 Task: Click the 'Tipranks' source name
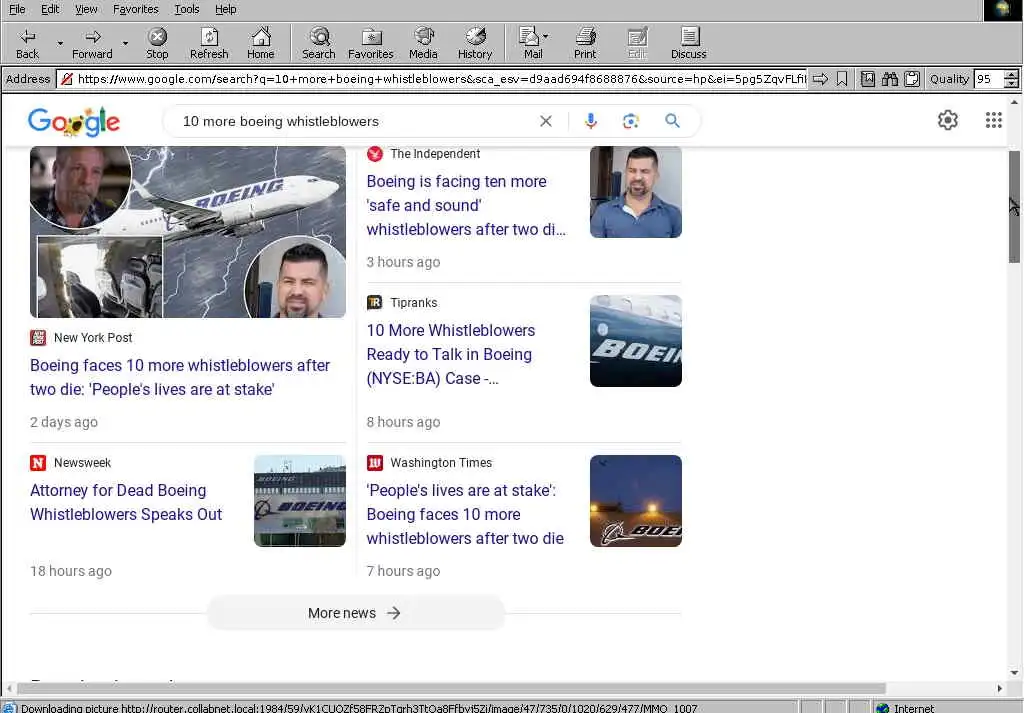(x=413, y=302)
